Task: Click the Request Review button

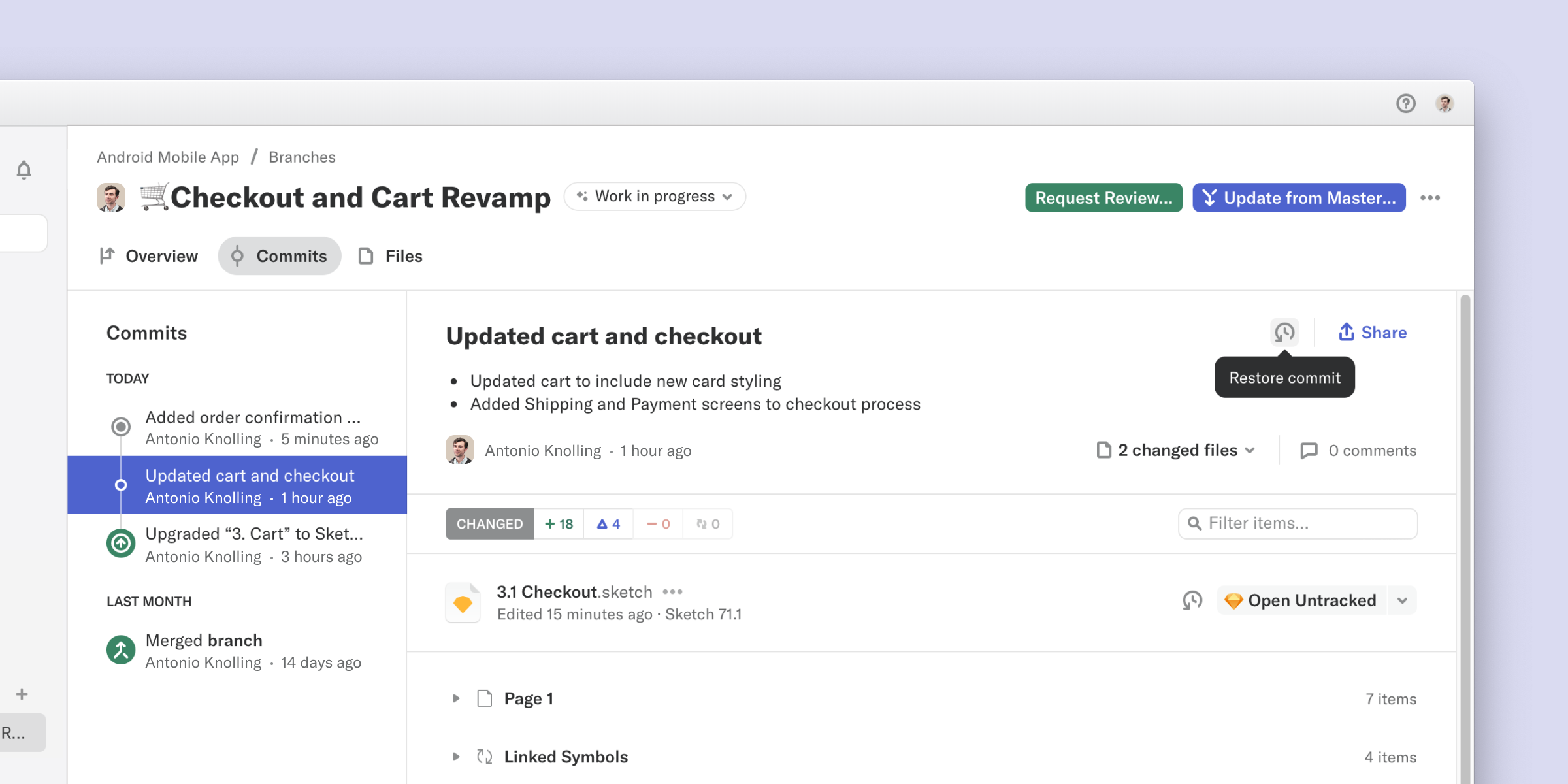Action: pos(1103,198)
